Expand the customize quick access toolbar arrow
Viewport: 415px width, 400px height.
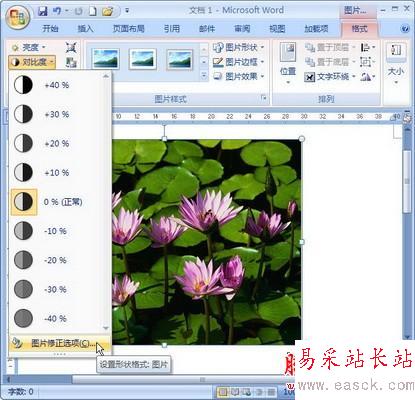tap(127, 11)
